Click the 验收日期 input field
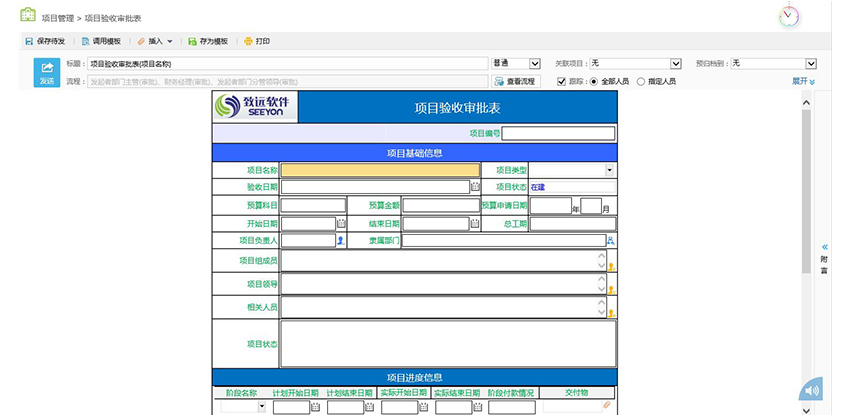The height and width of the screenshot is (415, 842). click(x=375, y=187)
